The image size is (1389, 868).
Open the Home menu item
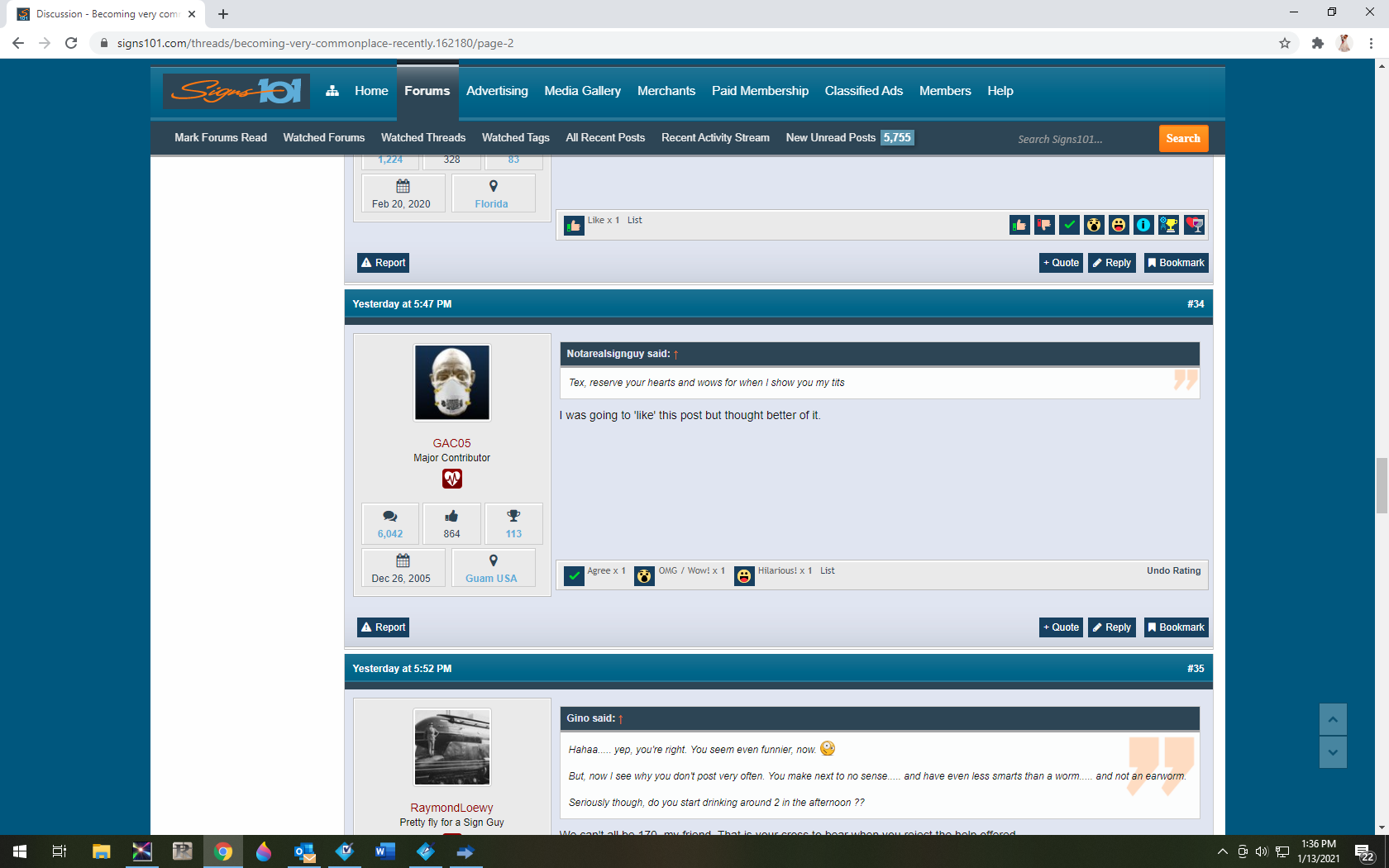coord(371,91)
